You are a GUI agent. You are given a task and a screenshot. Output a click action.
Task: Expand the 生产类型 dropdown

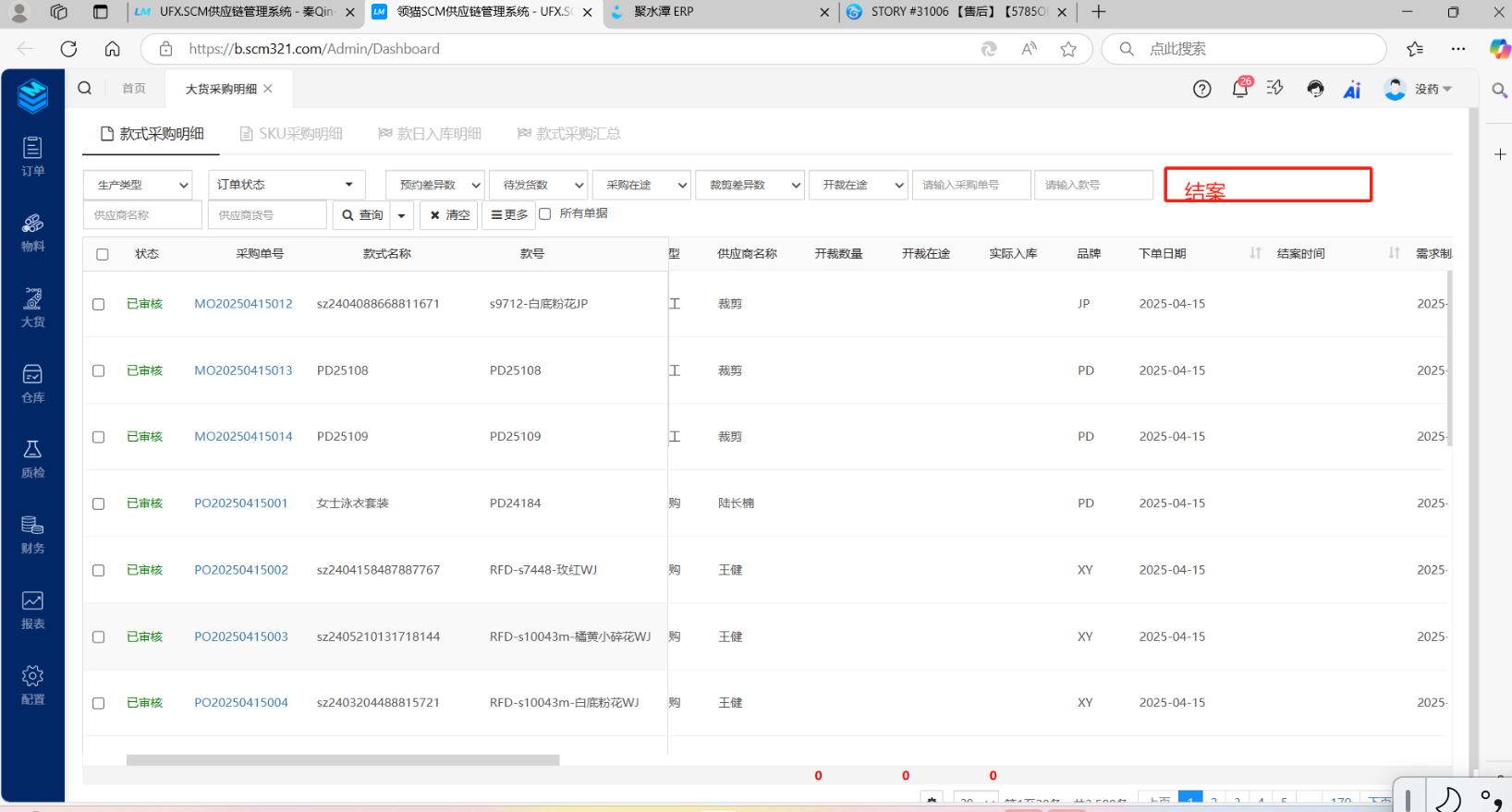tap(138, 185)
